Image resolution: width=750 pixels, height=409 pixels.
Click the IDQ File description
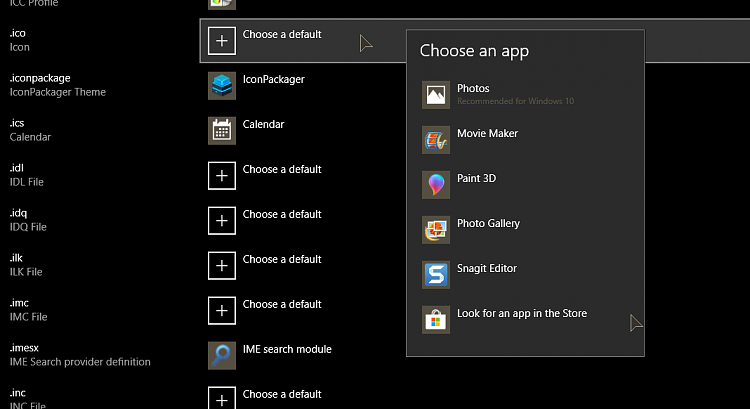tap(28, 227)
